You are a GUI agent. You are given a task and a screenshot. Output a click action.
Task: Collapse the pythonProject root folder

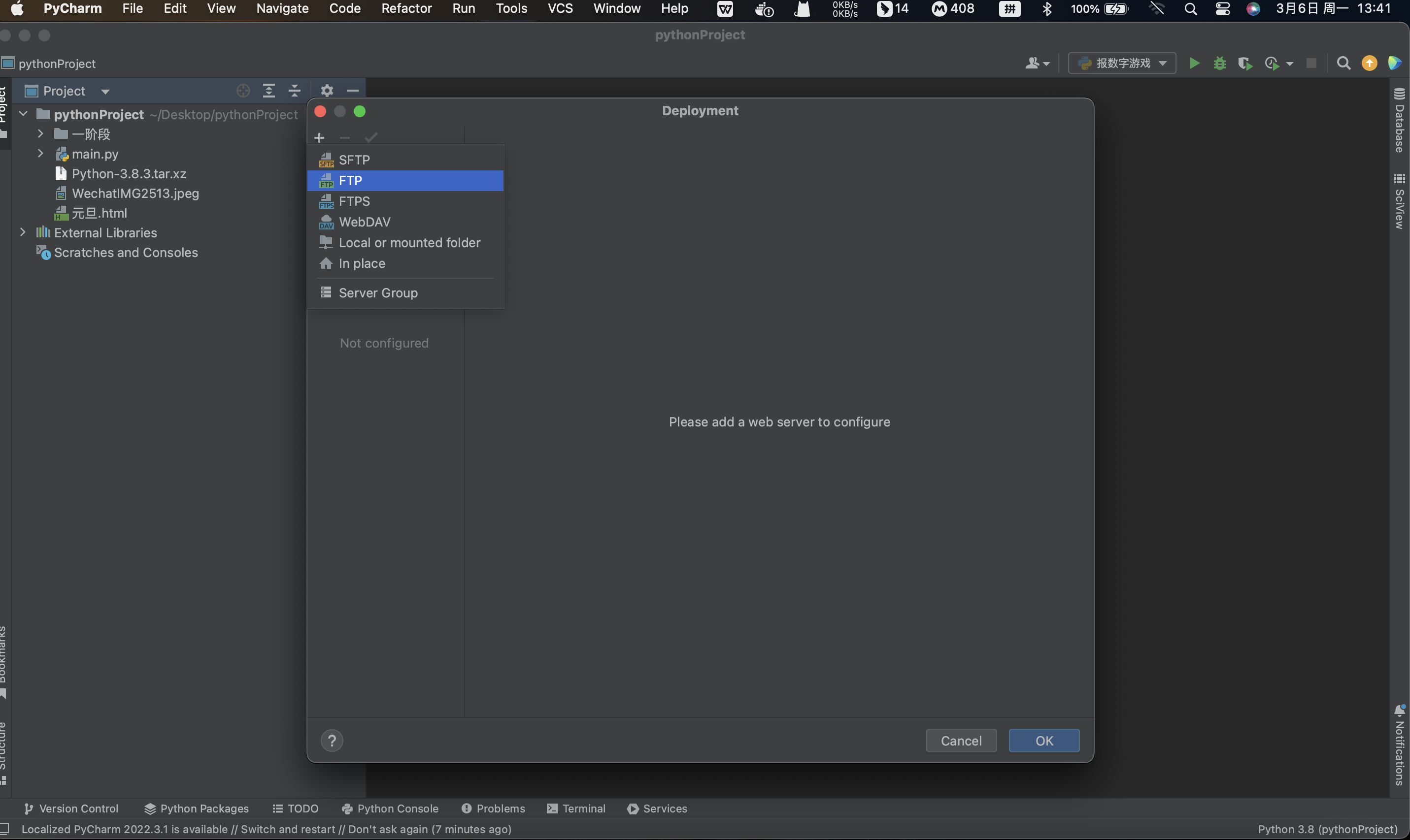pos(23,114)
